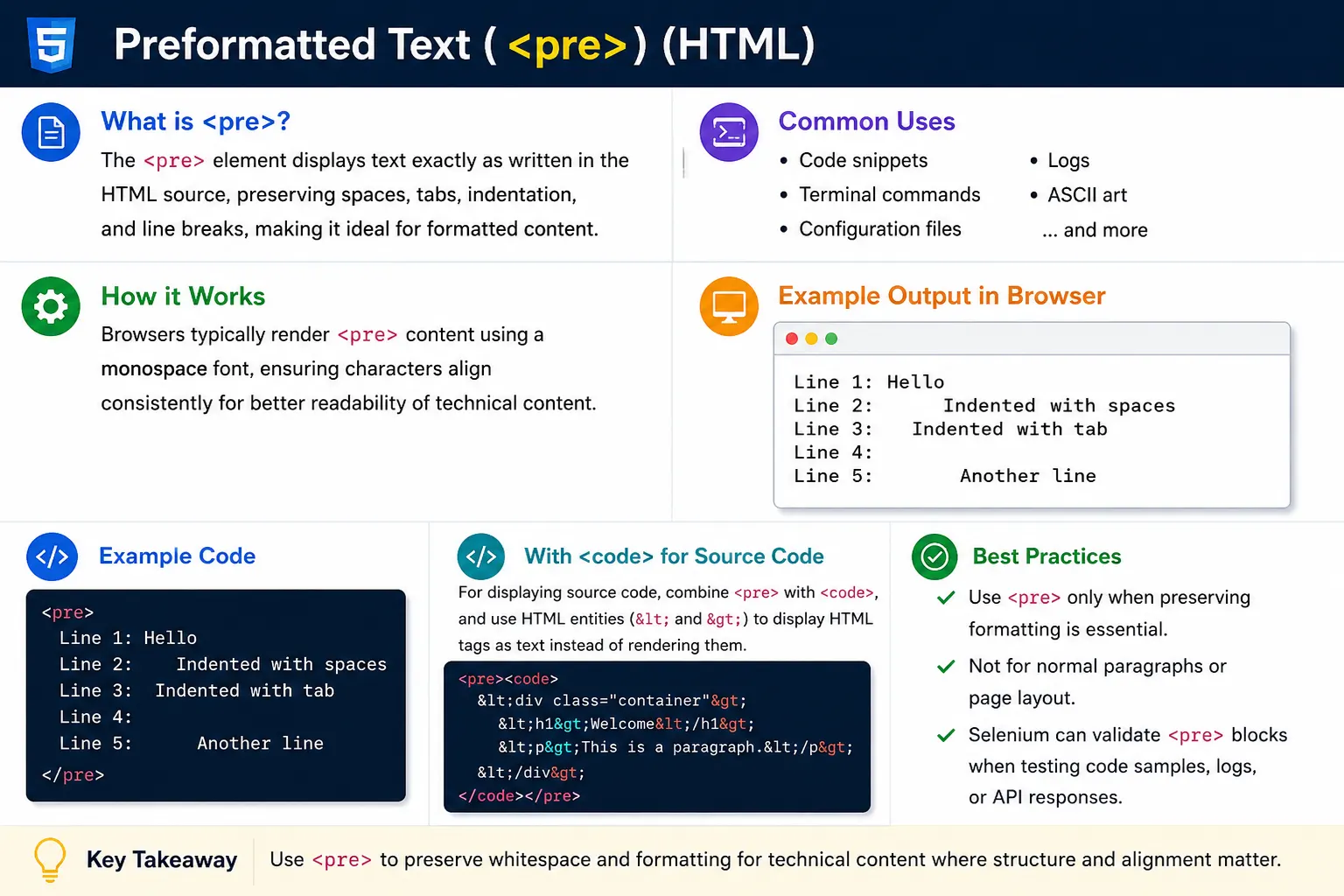The height and width of the screenshot is (896, 1344).
Task: Click the "... and more" text
Action: tap(1095, 230)
